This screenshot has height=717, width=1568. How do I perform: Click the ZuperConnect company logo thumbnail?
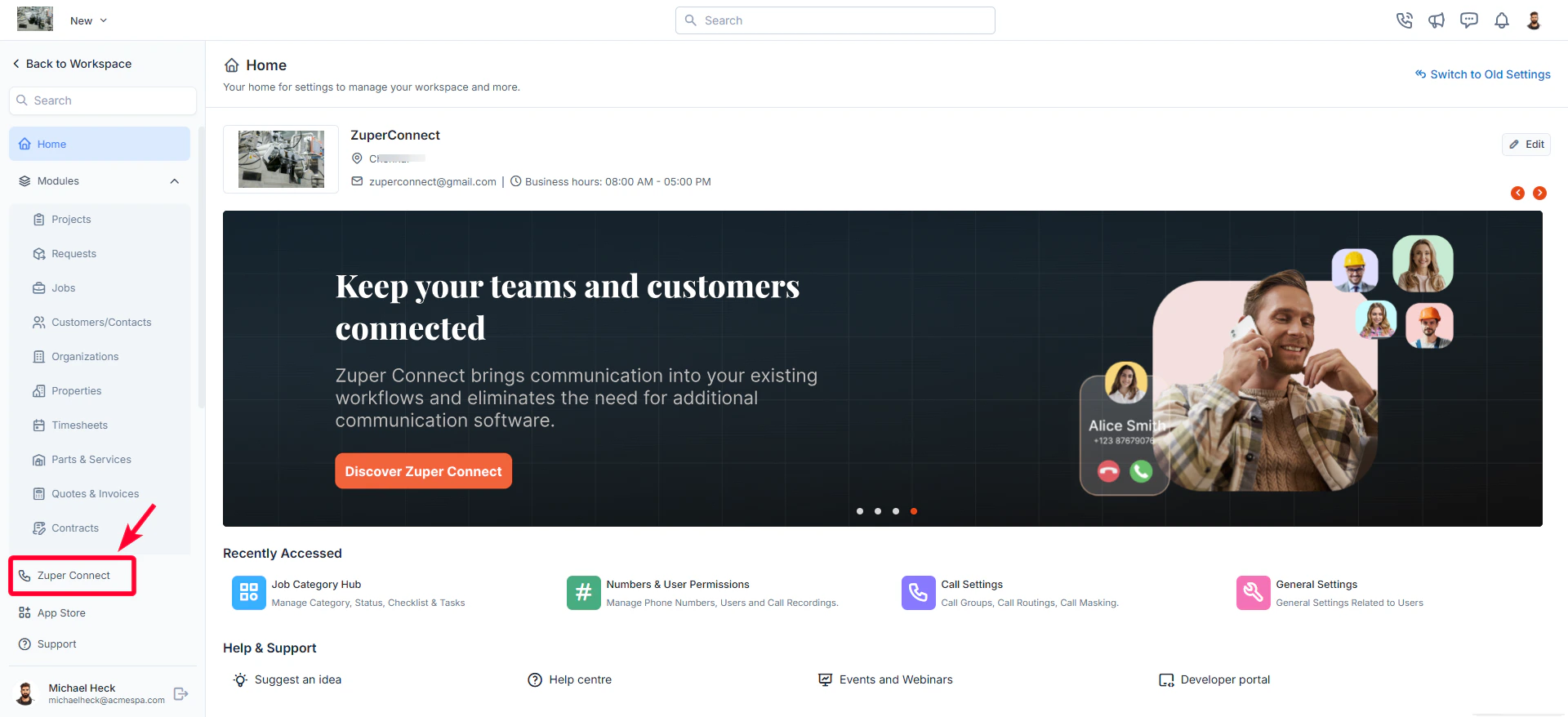point(281,159)
